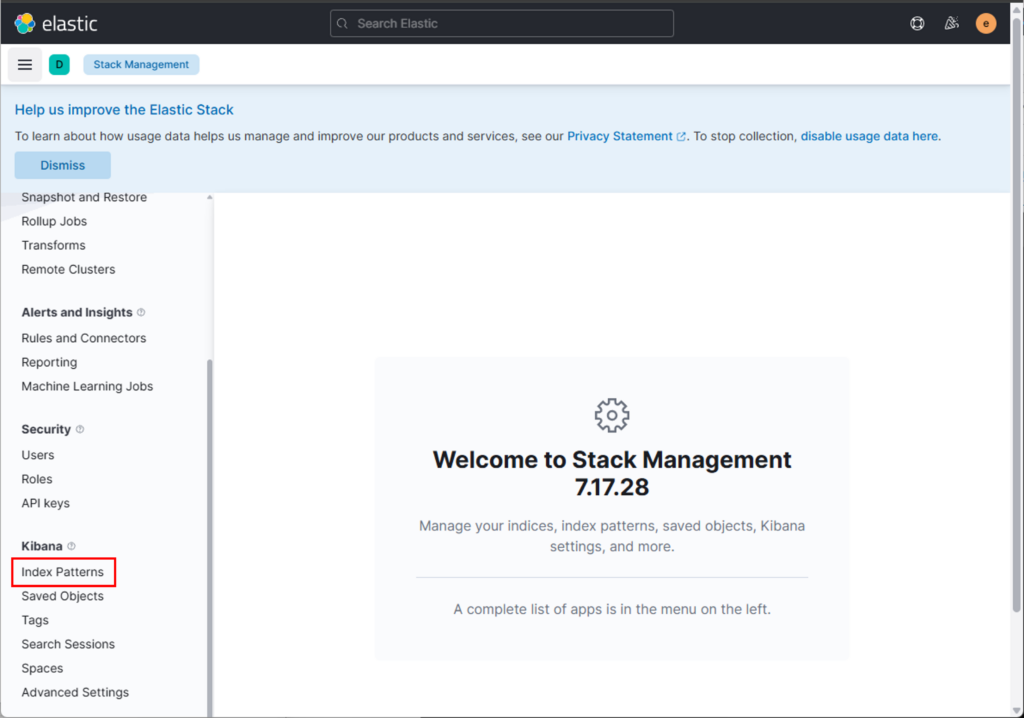Open Advanced Settings
Viewport: 1024px width, 718px height.
click(75, 693)
